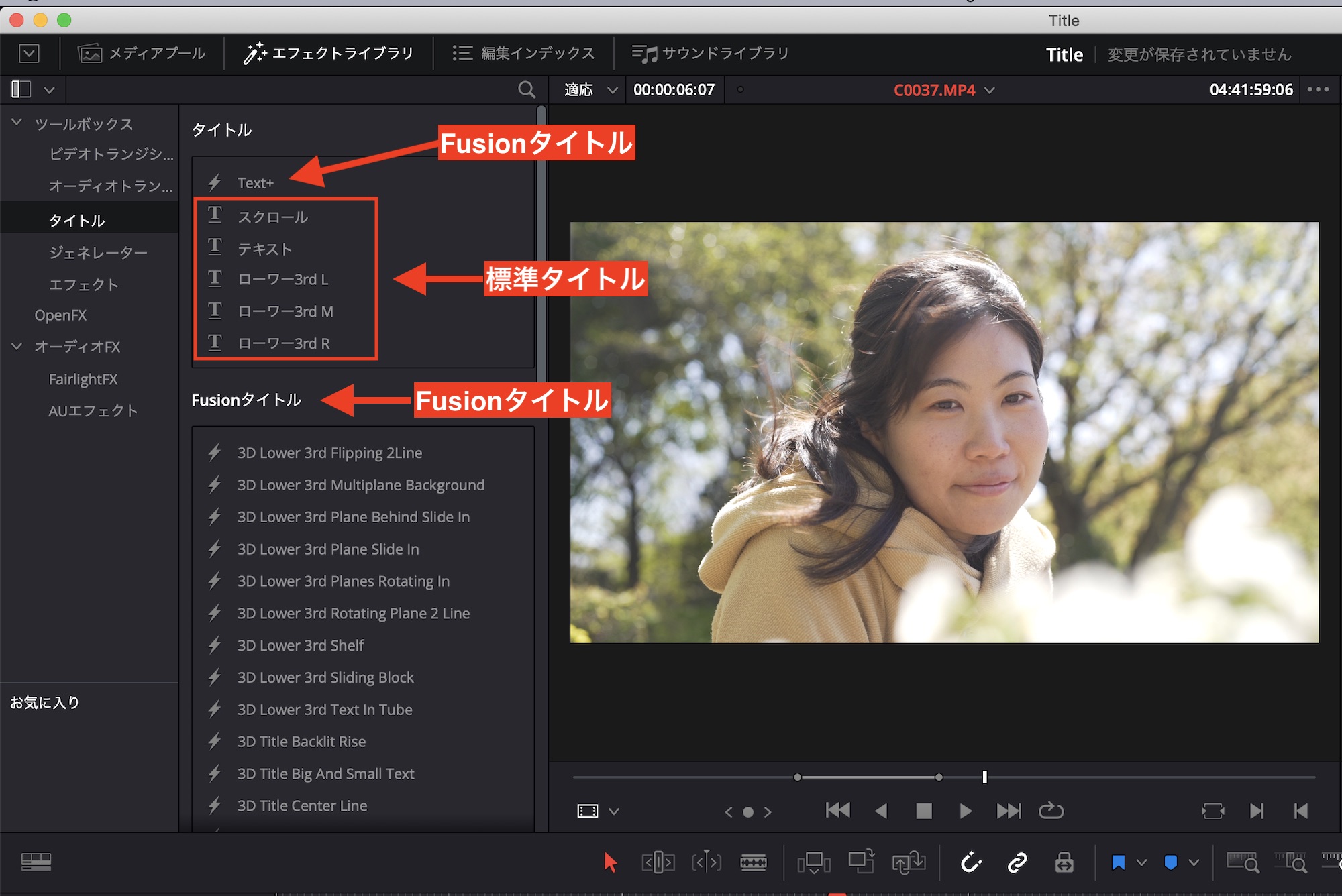
Task: Click the stop playback button
Action: (924, 811)
